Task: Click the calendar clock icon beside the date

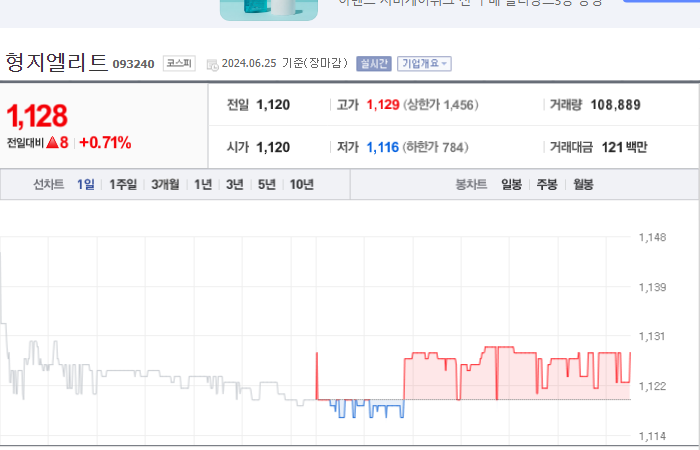Action: click(212, 65)
